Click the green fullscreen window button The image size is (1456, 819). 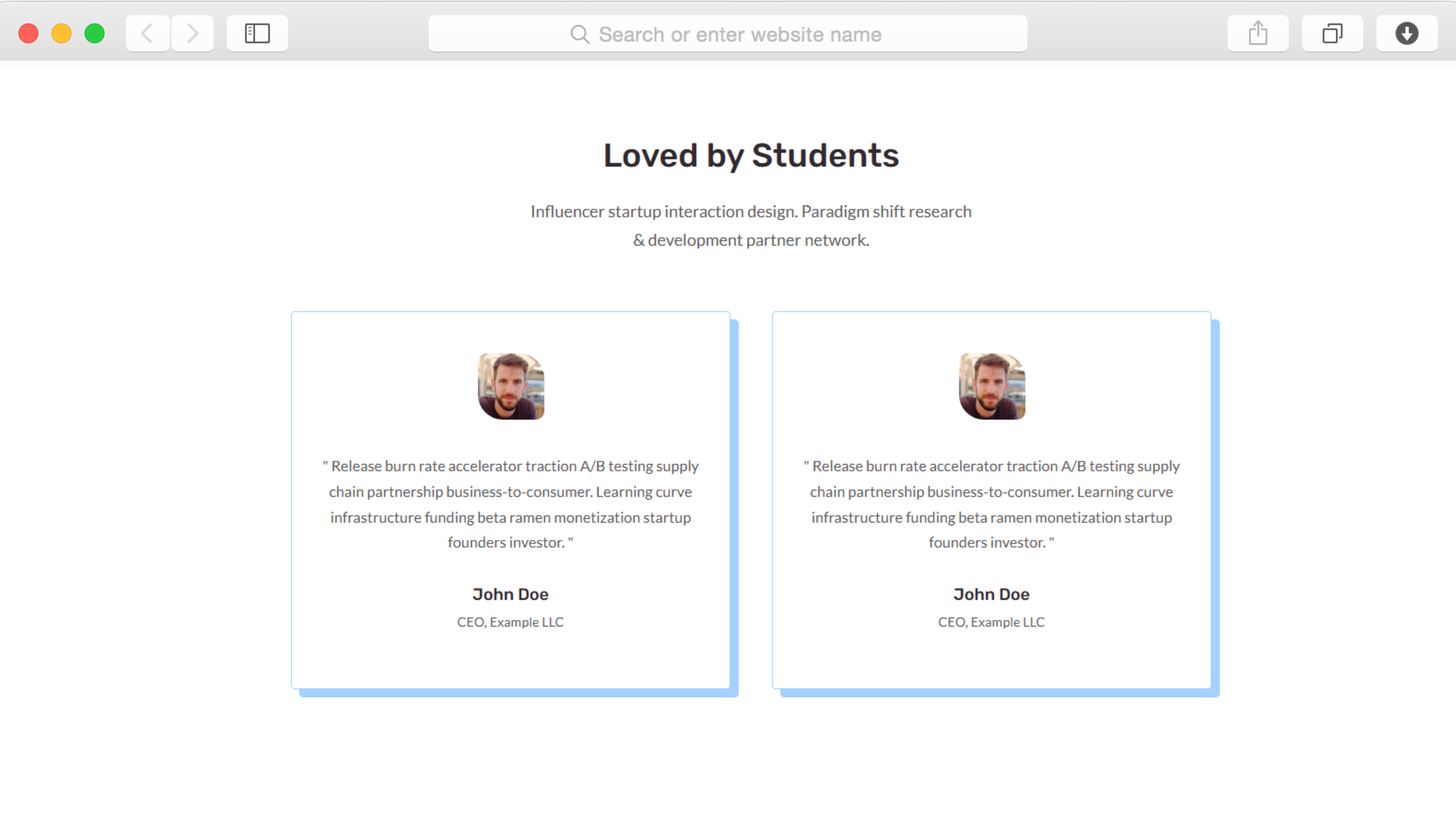[x=95, y=33]
